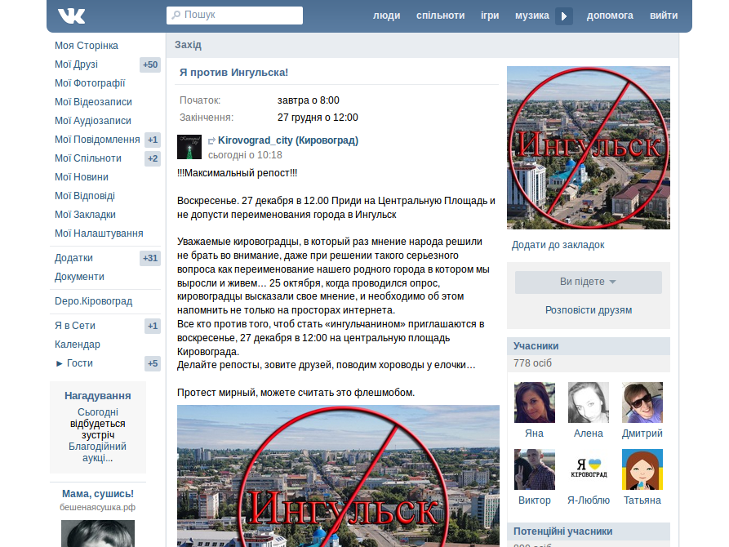Open Додатки in sidebar
The image size is (729, 547).
click(x=73, y=258)
